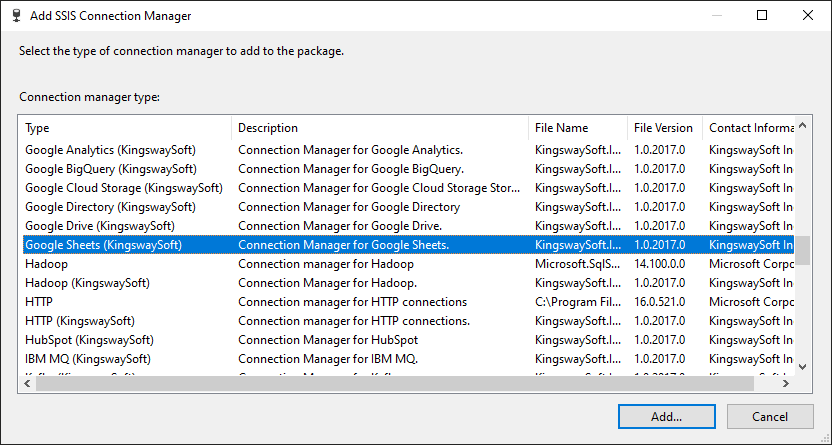Screen dimensions: 832x445
Task: Select Hadoop (KingswaySoft) type
Action: click(88, 283)
